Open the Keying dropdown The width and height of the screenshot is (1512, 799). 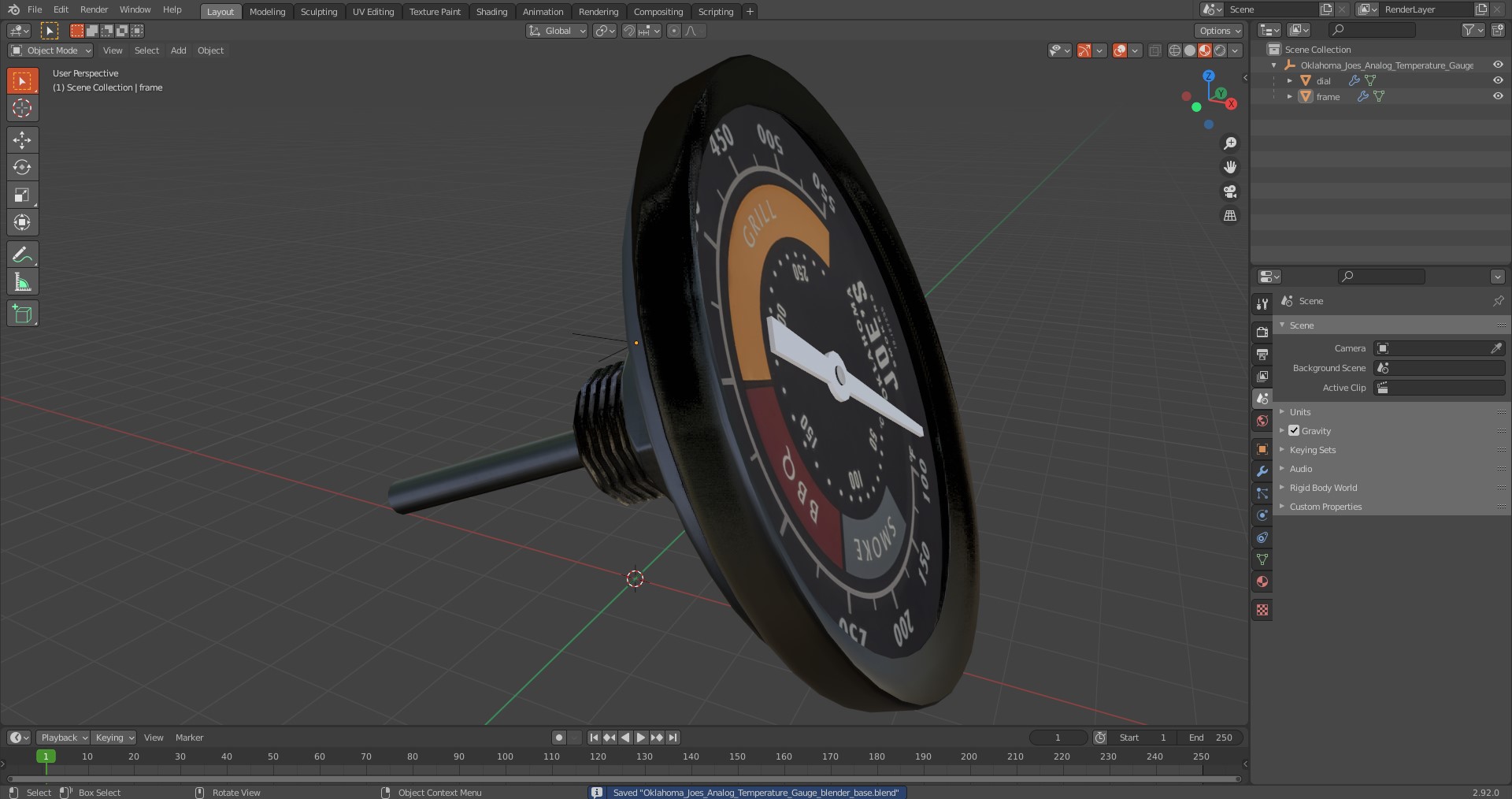tap(114, 738)
